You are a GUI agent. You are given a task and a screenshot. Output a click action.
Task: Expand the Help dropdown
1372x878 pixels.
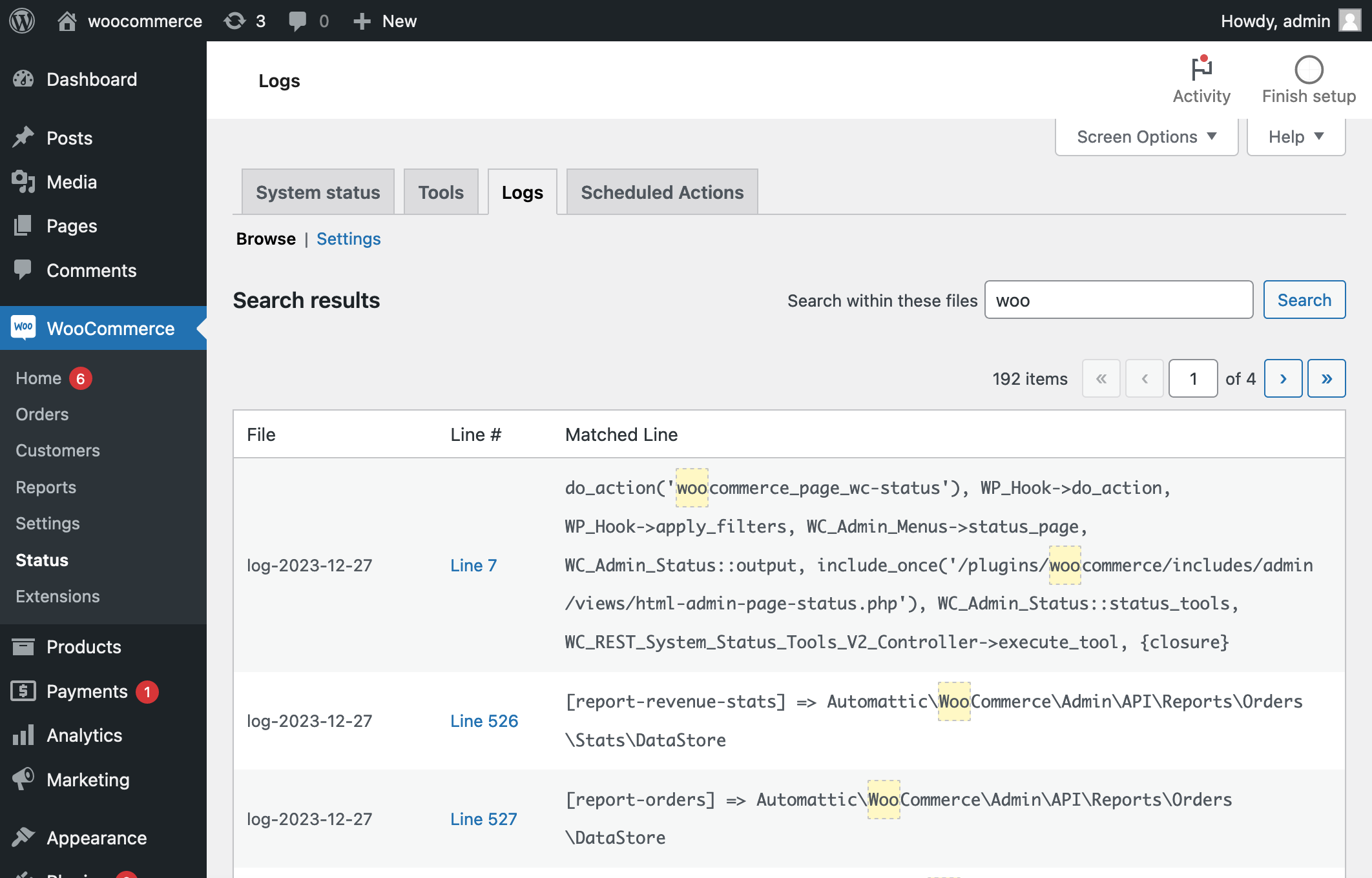pyautogui.click(x=1294, y=136)
